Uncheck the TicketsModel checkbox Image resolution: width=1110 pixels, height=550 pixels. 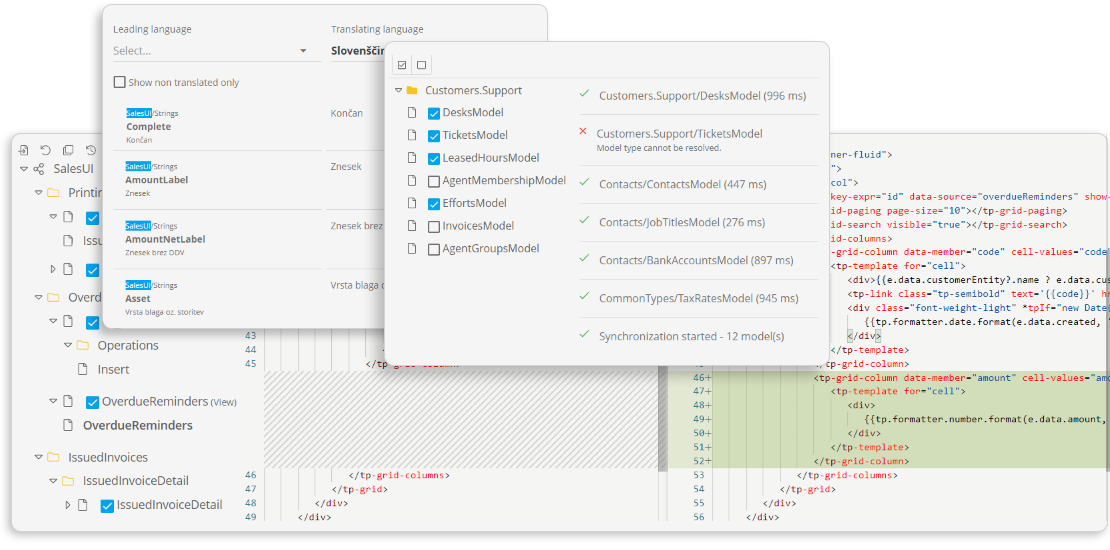pyautogui.click(x=434, y=136)
